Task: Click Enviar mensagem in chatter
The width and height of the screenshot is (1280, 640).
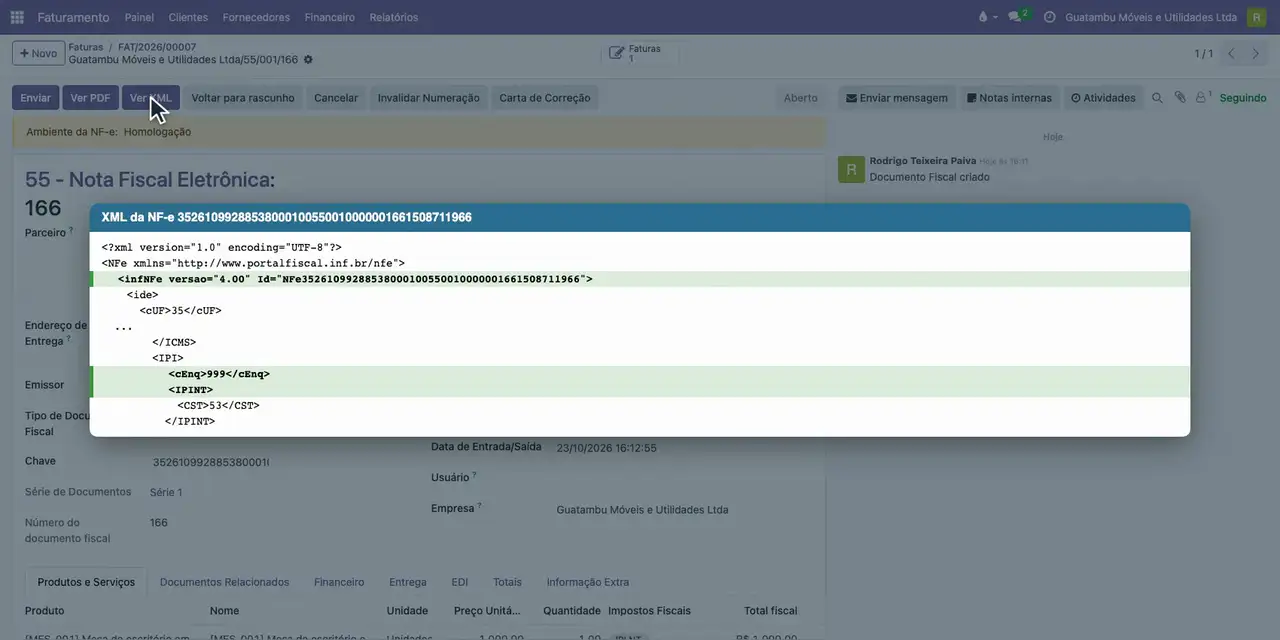Action: coord(897,98)
